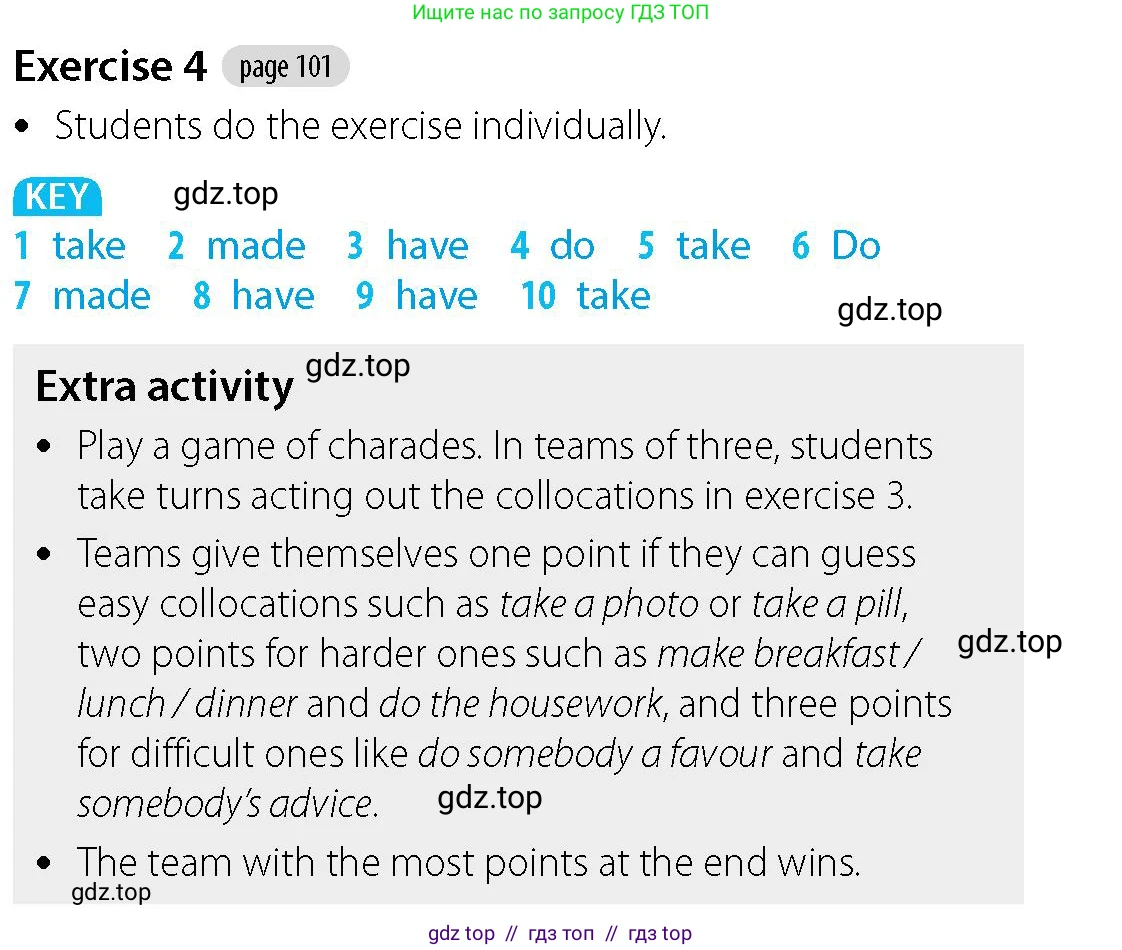Viewport: 1122px width, 950px height.
Task: Select answer 2 made
Action: [x=237, y=245]
